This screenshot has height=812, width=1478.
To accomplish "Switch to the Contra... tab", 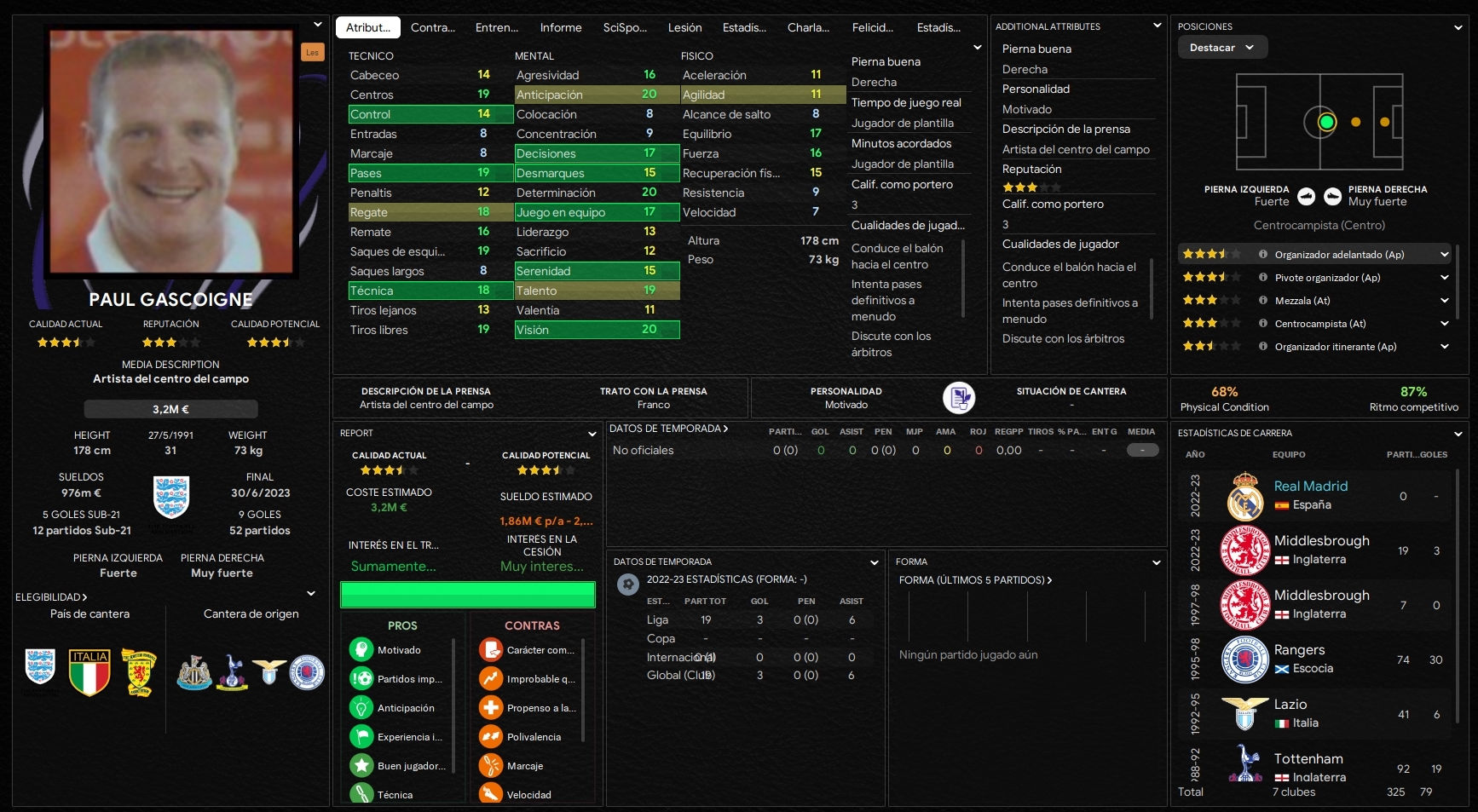I will (433, 27).
